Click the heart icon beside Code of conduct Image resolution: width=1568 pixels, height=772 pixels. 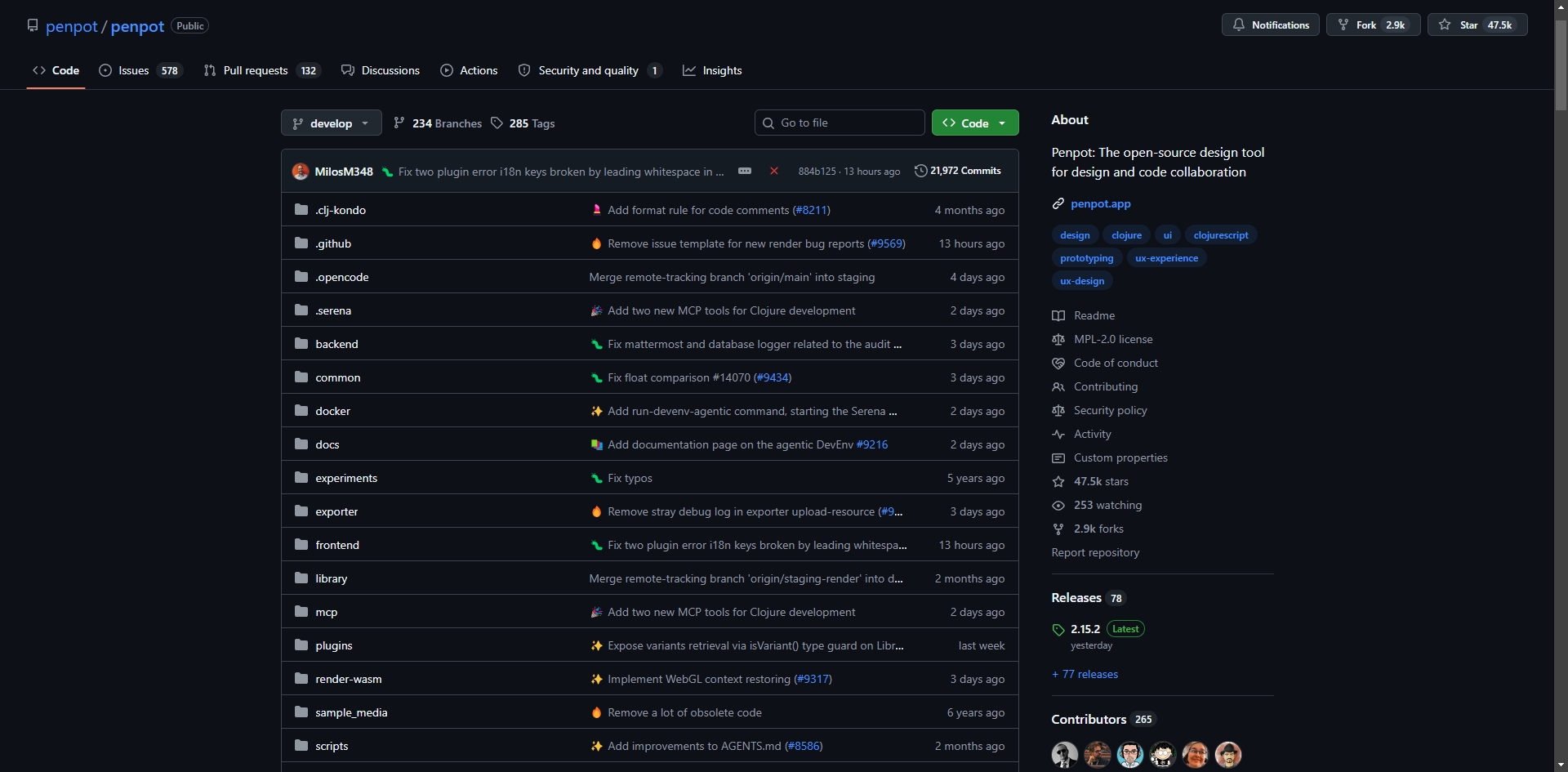(x=1058, y=364)
